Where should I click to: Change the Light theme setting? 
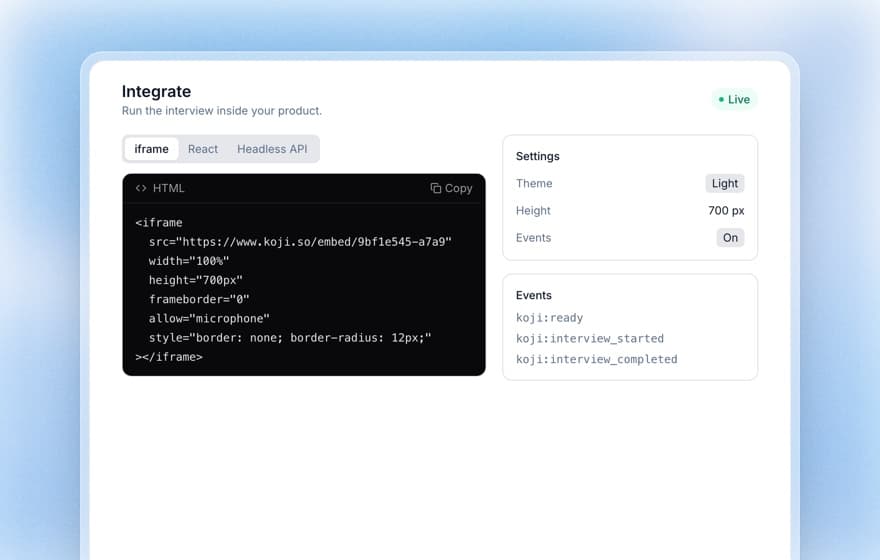tap(725, 183)
